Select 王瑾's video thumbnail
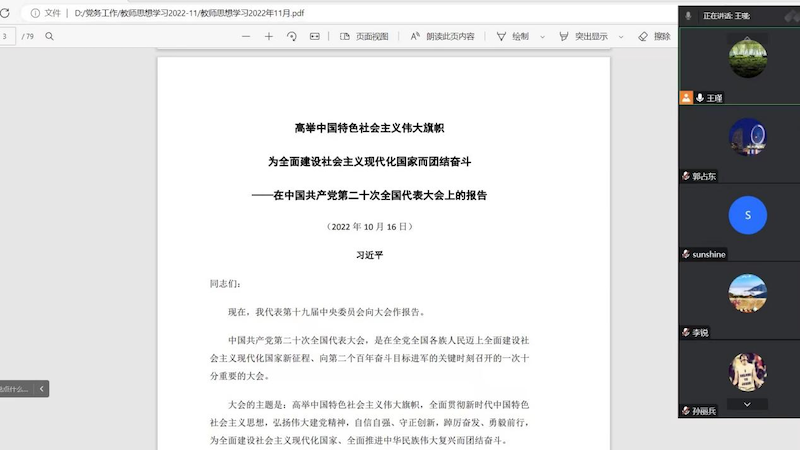The height and width of the screenshot is (450, 800). pos(747,57)
